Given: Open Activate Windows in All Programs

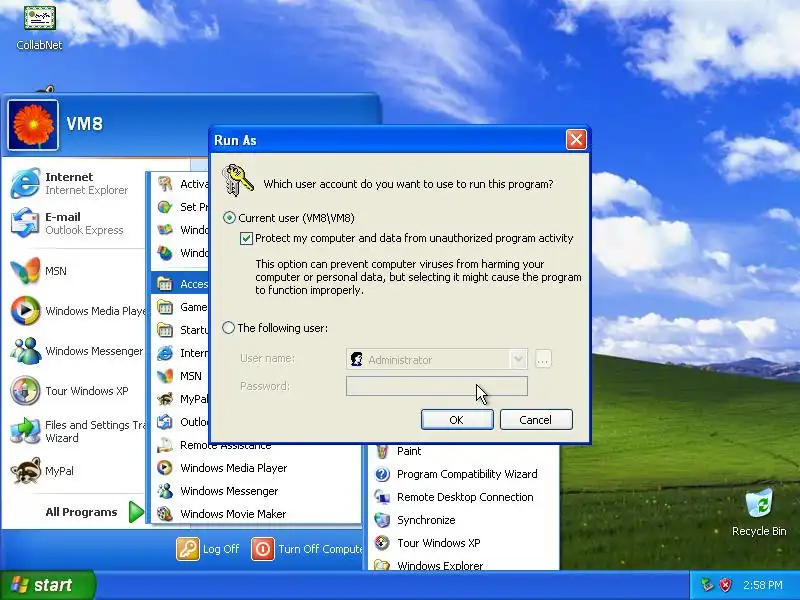Looking at the screenshot, I should (x=181, y=184).
